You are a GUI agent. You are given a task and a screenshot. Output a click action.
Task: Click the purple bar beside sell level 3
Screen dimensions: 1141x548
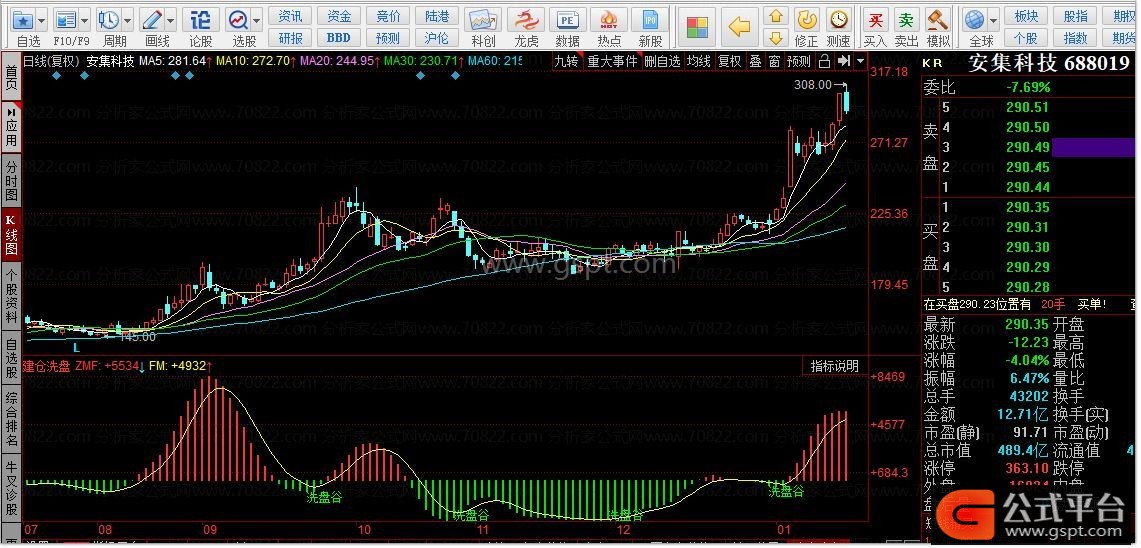pyautogui.click(x=1093, y=147)
